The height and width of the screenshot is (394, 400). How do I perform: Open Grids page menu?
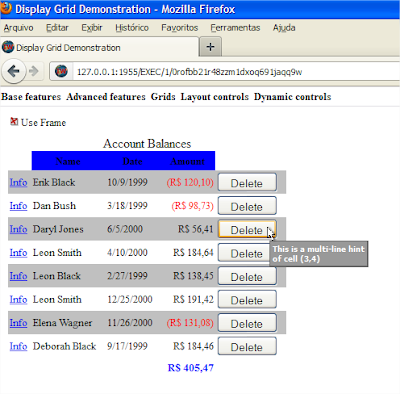pyautogui.click(x=163, y=97)
